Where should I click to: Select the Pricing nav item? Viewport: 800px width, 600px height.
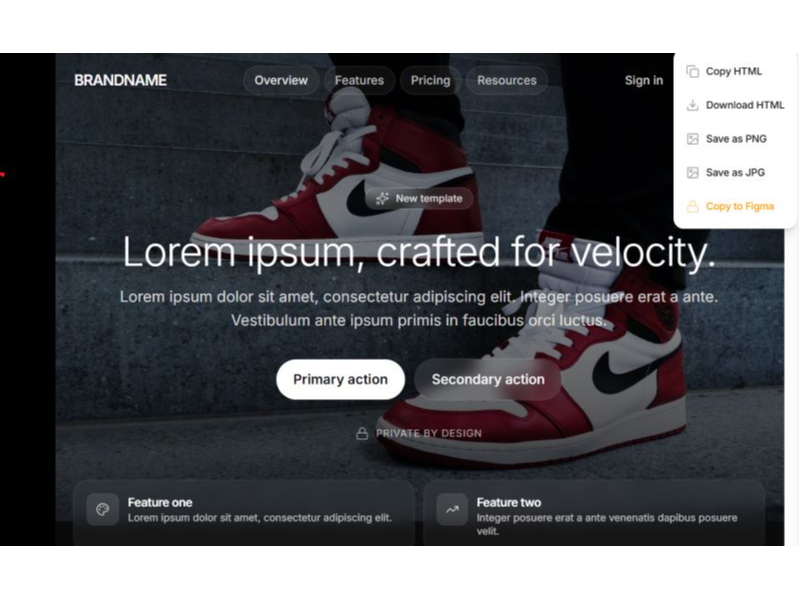tap(431, 80)
